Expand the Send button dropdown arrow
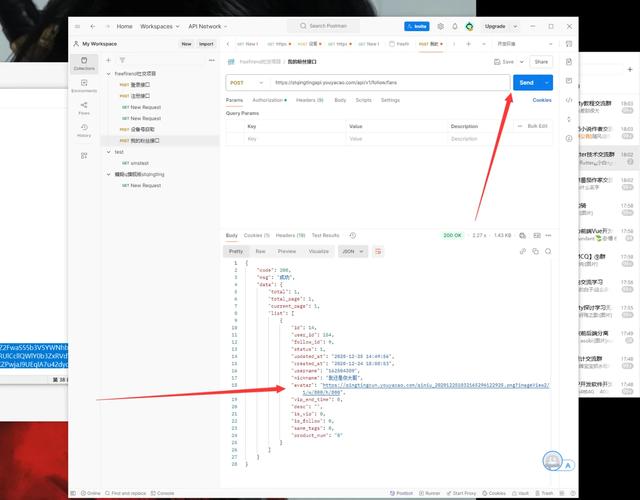The image size is (640, 500). point(547,83)
